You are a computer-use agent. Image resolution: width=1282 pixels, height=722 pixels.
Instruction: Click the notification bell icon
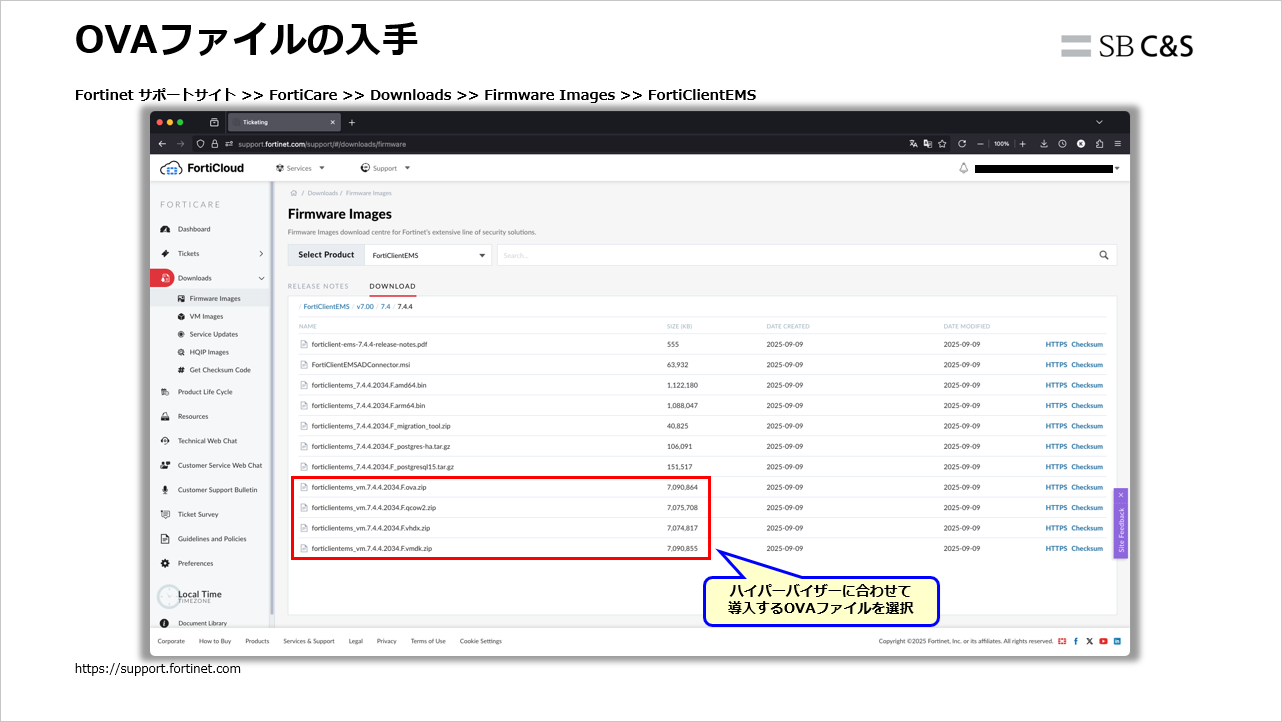(963, 168)
